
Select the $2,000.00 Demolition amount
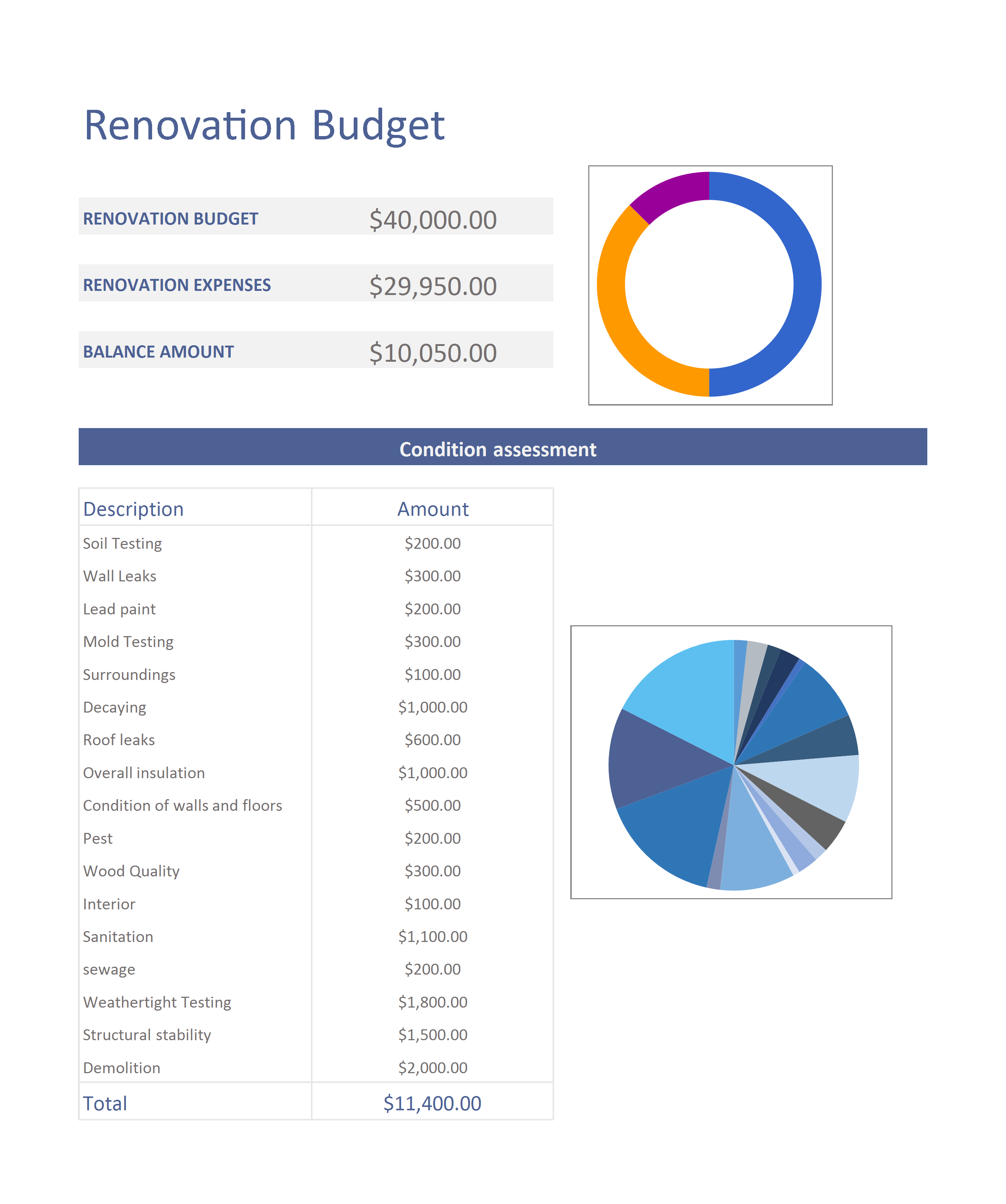(x=433, y=1068)
